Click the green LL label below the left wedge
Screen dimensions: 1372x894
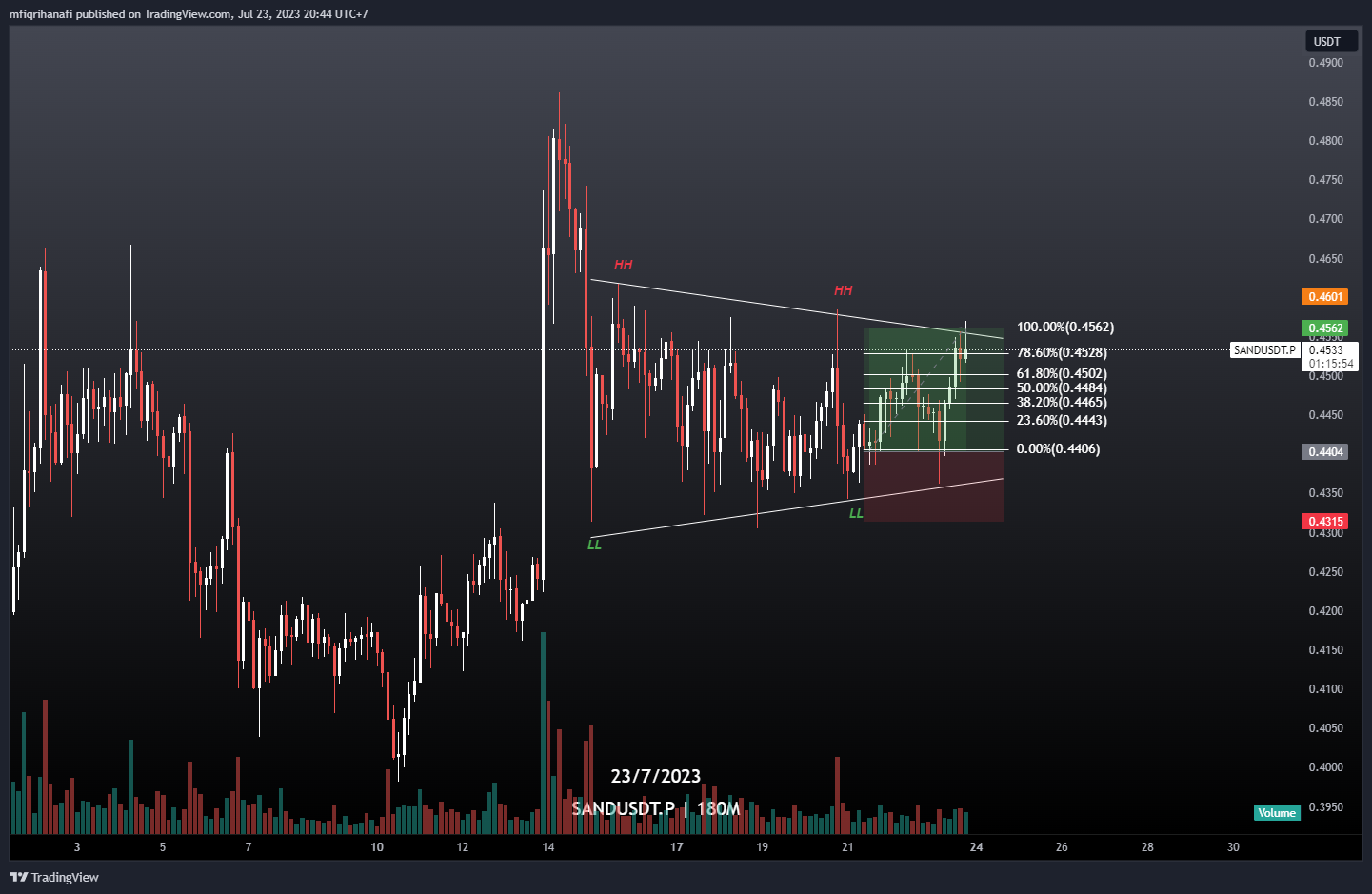(x=594, y=545)
